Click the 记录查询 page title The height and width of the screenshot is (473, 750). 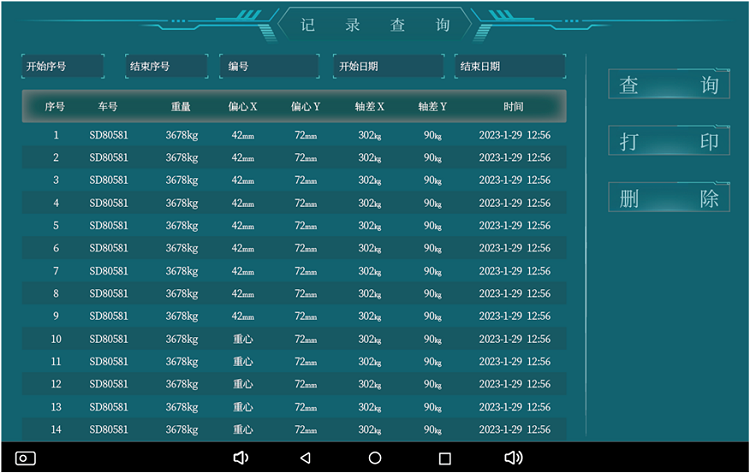(375, 25)
